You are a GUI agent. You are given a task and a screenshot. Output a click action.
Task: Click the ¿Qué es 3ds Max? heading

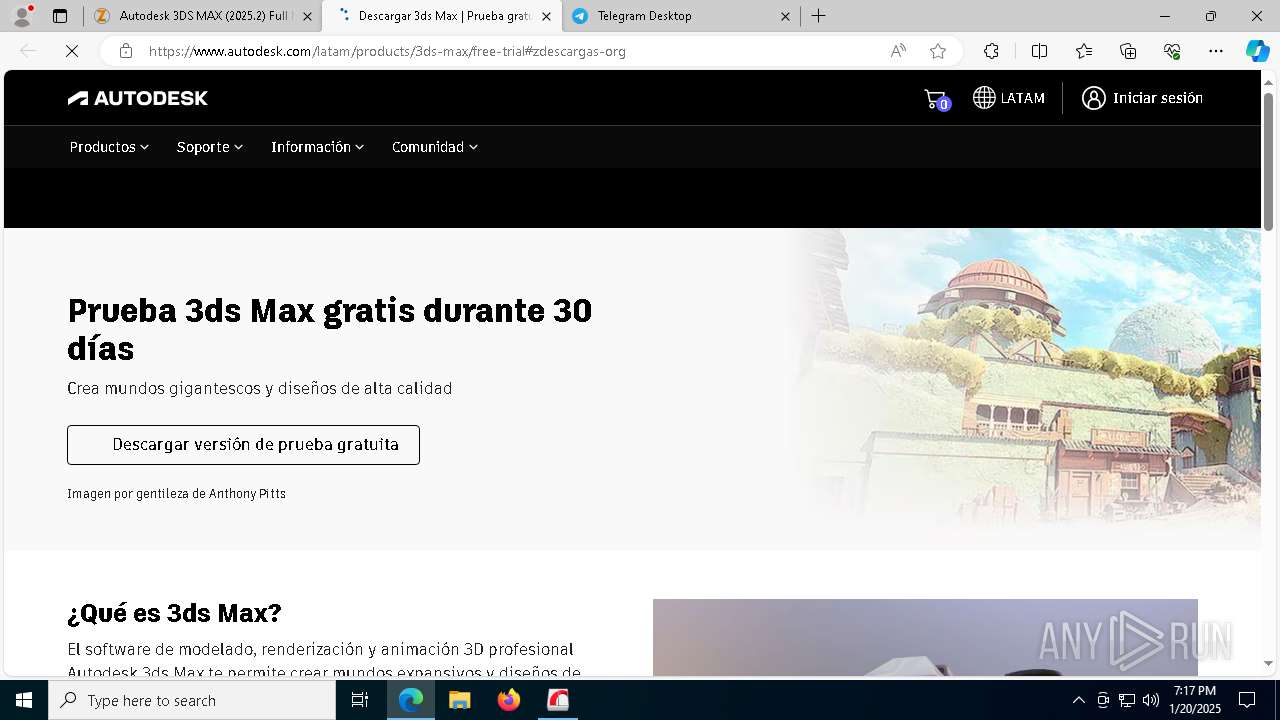pos(174,612)
